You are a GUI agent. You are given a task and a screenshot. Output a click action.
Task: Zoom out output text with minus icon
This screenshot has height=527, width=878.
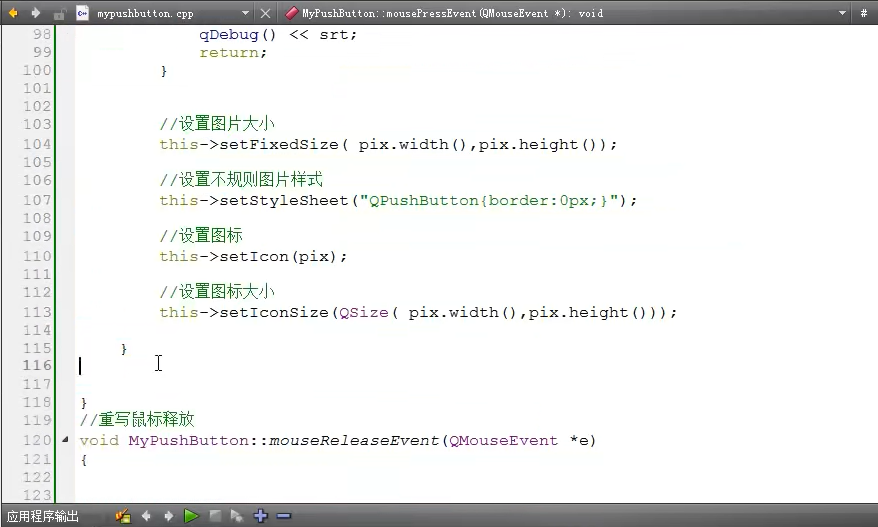[x=284, y=516]
